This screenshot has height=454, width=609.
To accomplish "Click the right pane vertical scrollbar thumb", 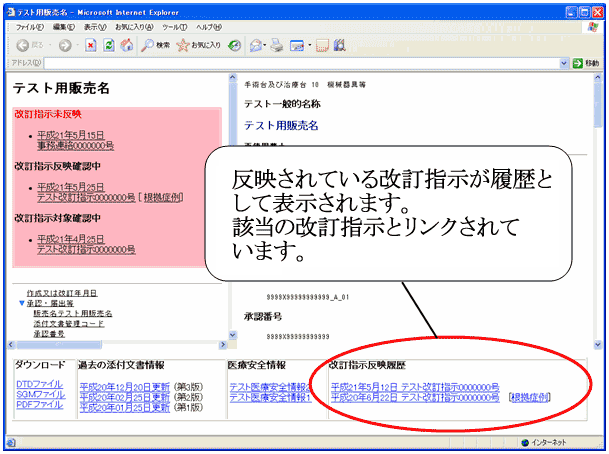I will pyautogui.click(x=598, y=104).
